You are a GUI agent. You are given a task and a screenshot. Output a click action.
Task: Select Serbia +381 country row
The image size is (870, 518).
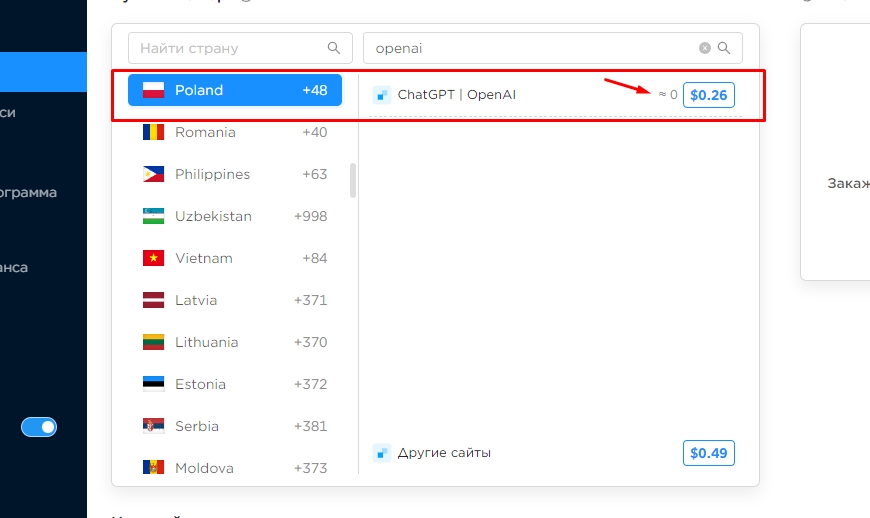tap(235, 426)
